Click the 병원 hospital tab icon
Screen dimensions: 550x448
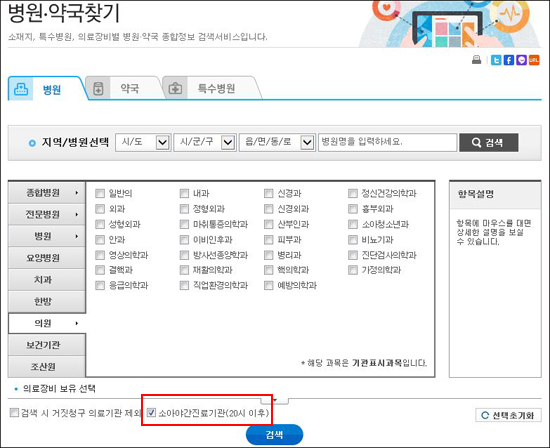point(21,89)
